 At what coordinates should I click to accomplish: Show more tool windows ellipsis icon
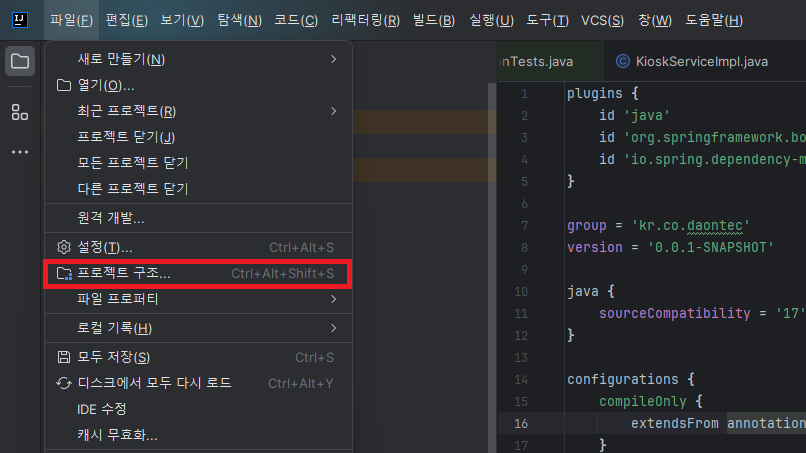click(20, 152)
